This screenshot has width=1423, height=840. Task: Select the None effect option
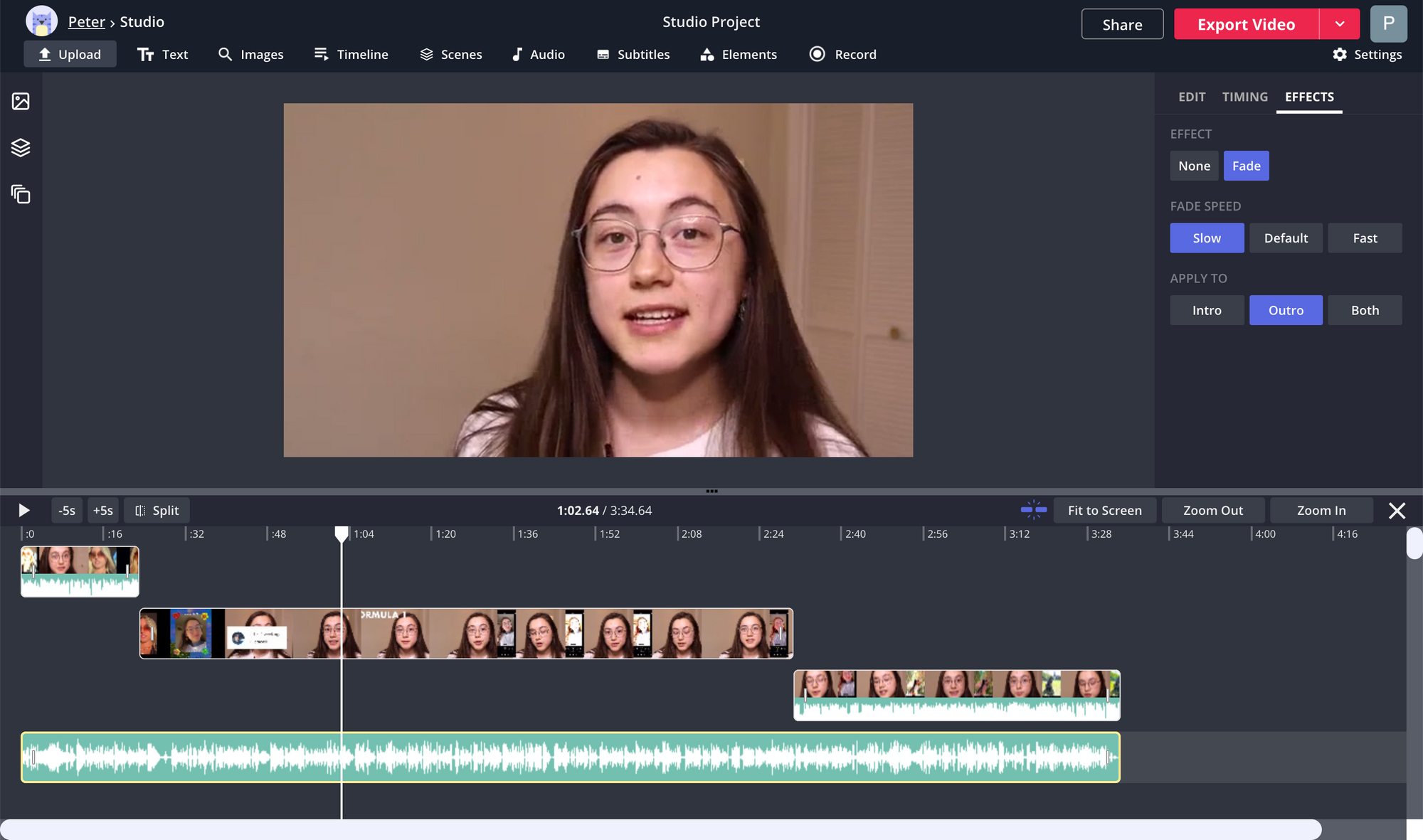click(x=1194, y=166)
